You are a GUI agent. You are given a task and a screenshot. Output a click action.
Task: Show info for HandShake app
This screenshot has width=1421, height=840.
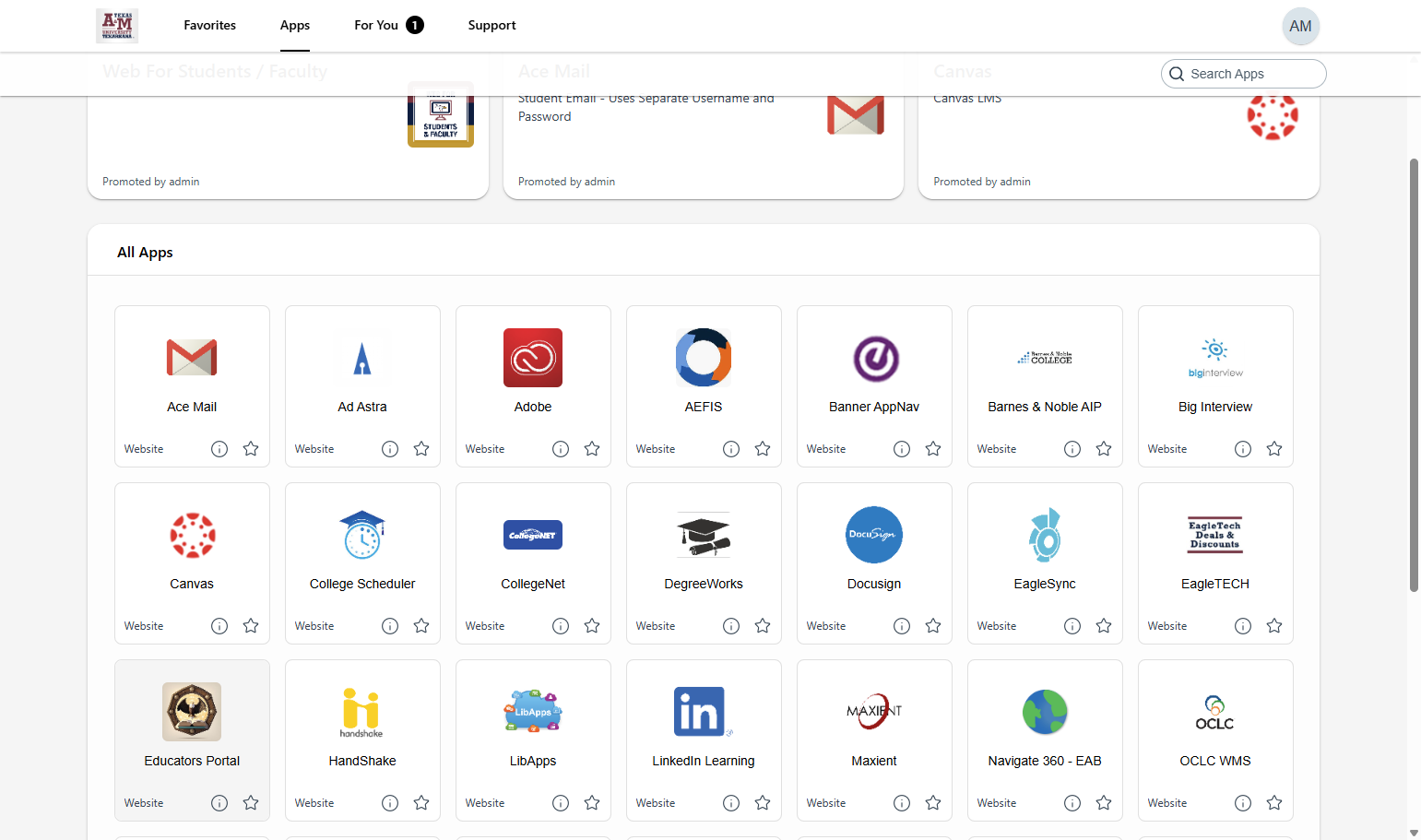coord(390,803)
